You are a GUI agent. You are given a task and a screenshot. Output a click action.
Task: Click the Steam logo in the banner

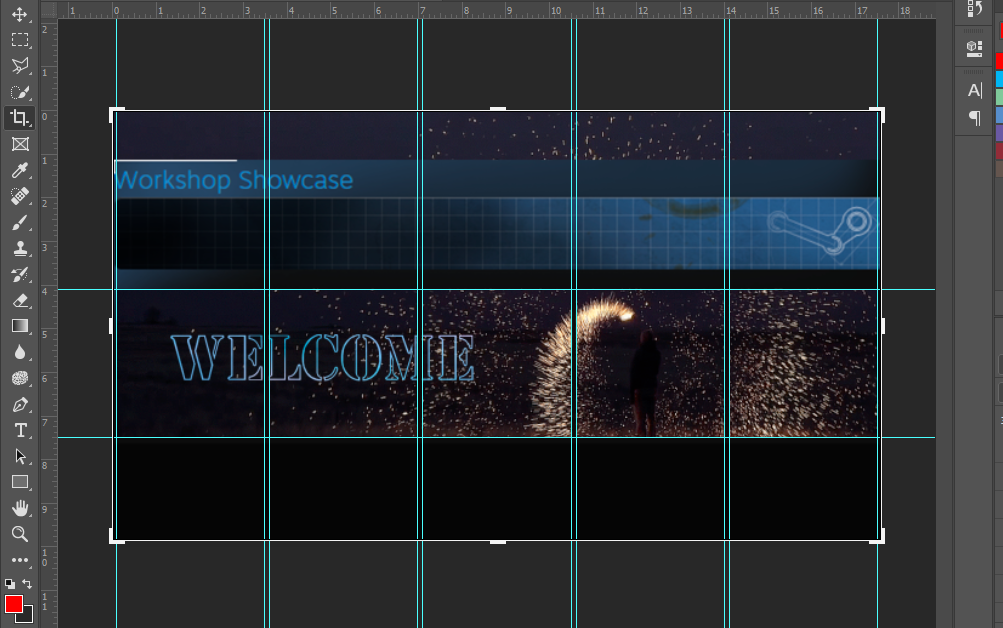point(821,231)
